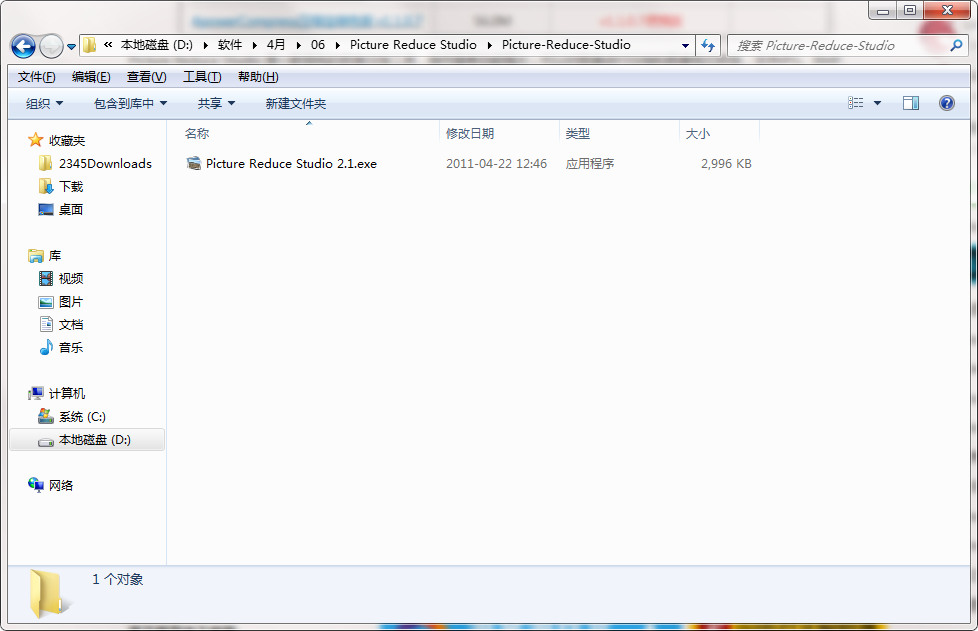
Task: Click the Picture Reduce Studio exe icon
Action: [194, 163]
